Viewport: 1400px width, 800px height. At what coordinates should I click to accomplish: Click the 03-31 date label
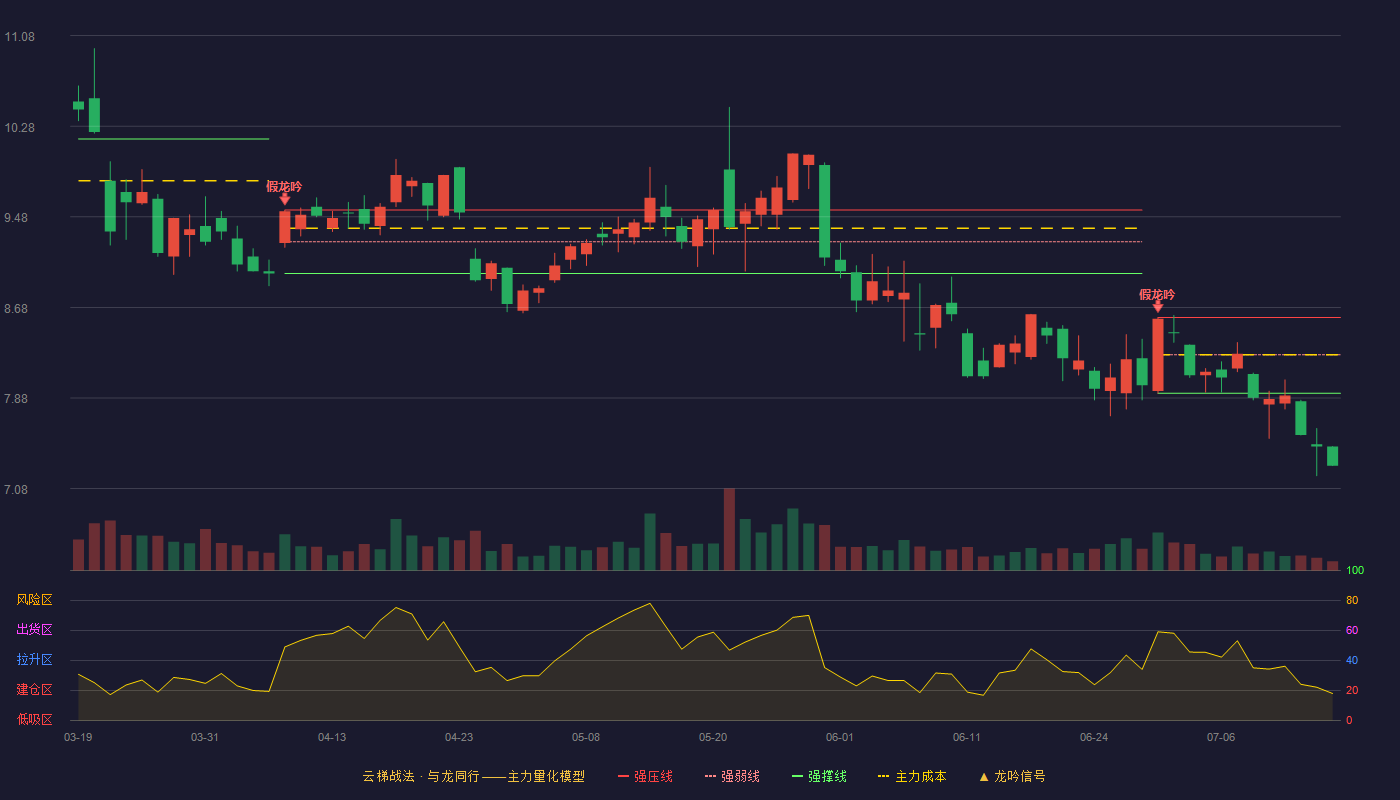205,737
